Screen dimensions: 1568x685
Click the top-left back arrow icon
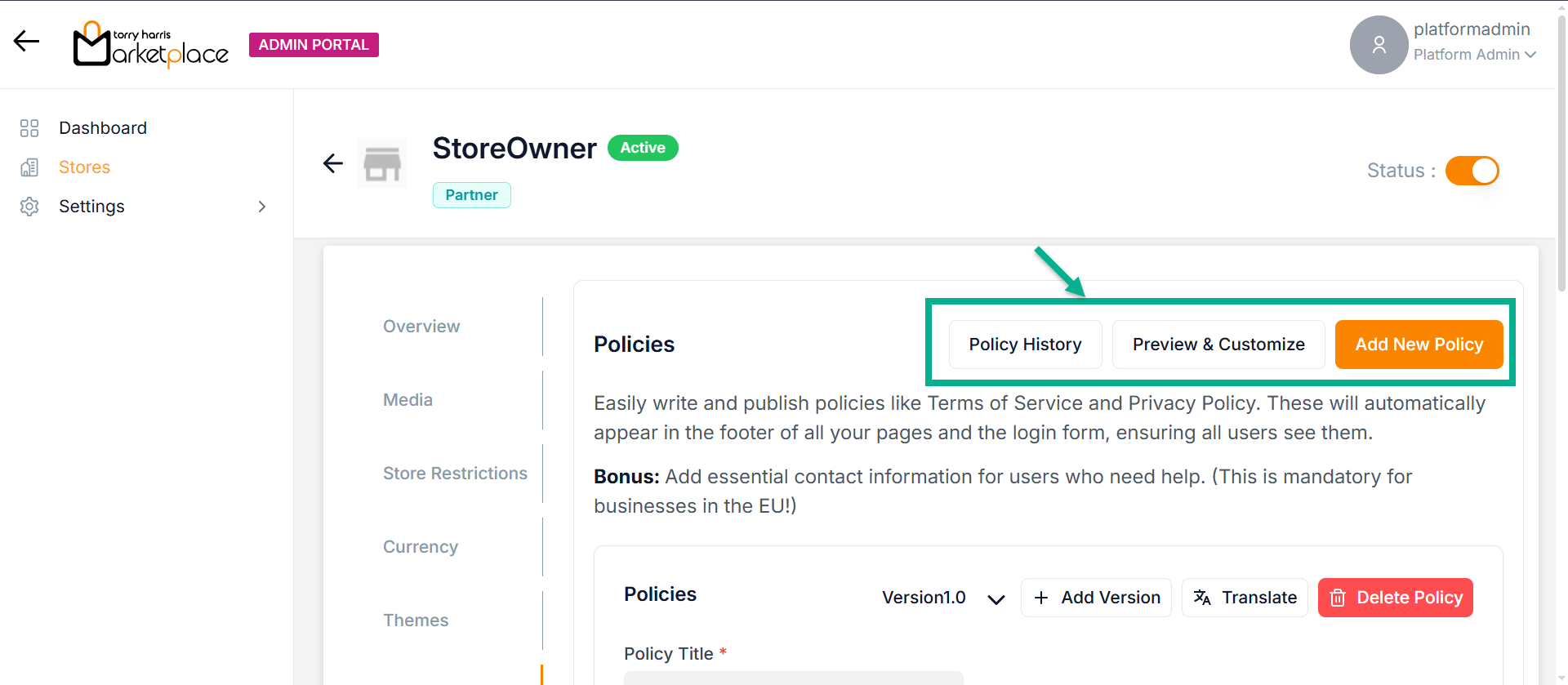pos(26,41)
